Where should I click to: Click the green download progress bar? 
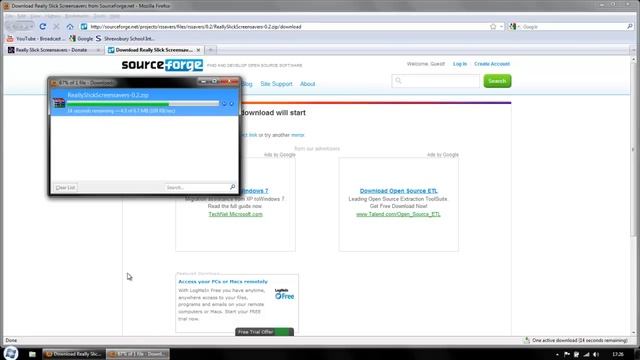pos(143,104)
